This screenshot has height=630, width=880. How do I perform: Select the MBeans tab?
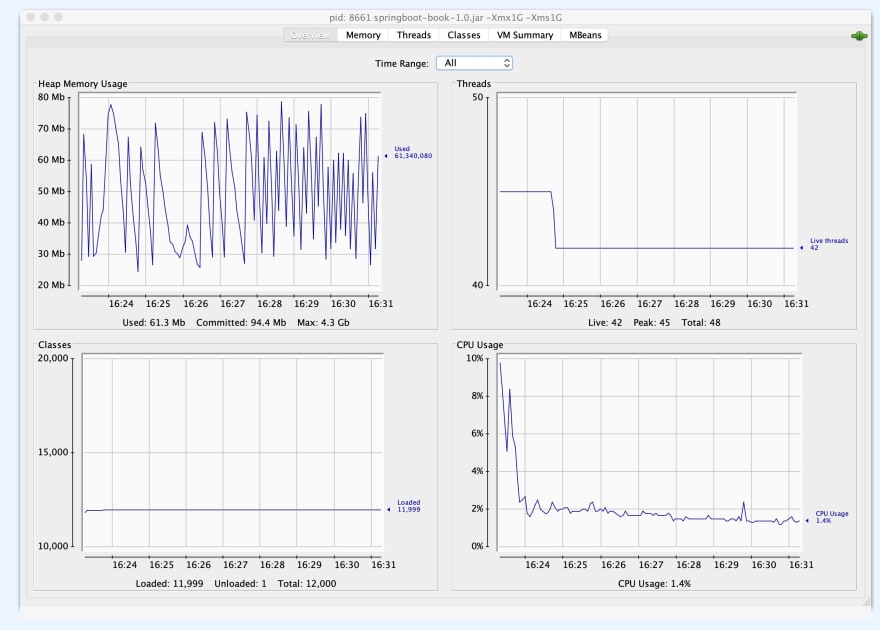[585, 35]
